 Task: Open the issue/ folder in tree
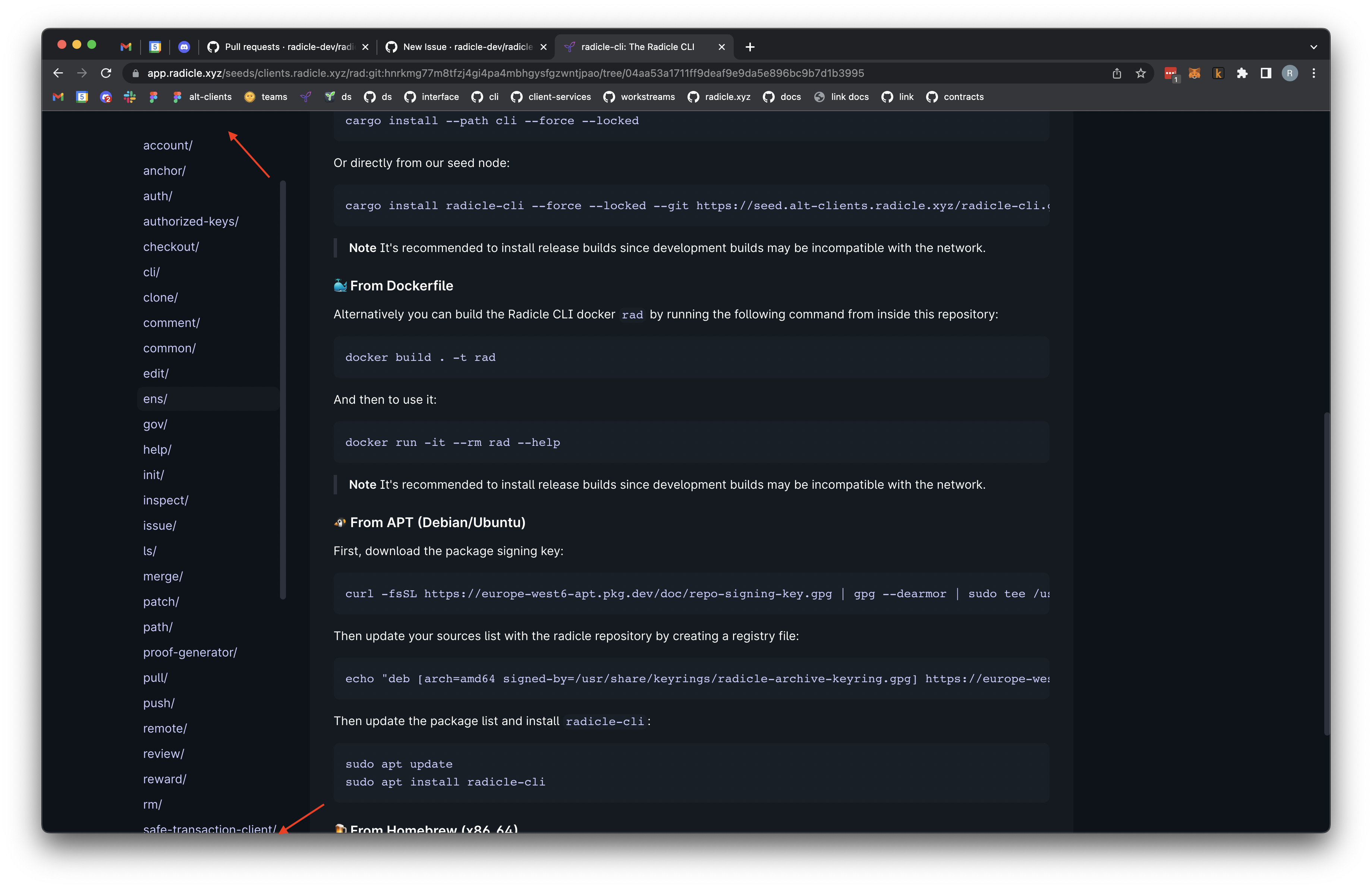point(159,526)
